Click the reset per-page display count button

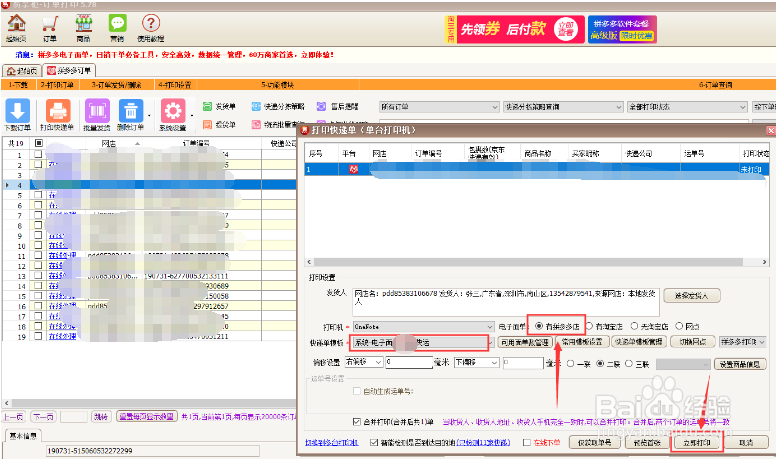click(x=146, y=416)
